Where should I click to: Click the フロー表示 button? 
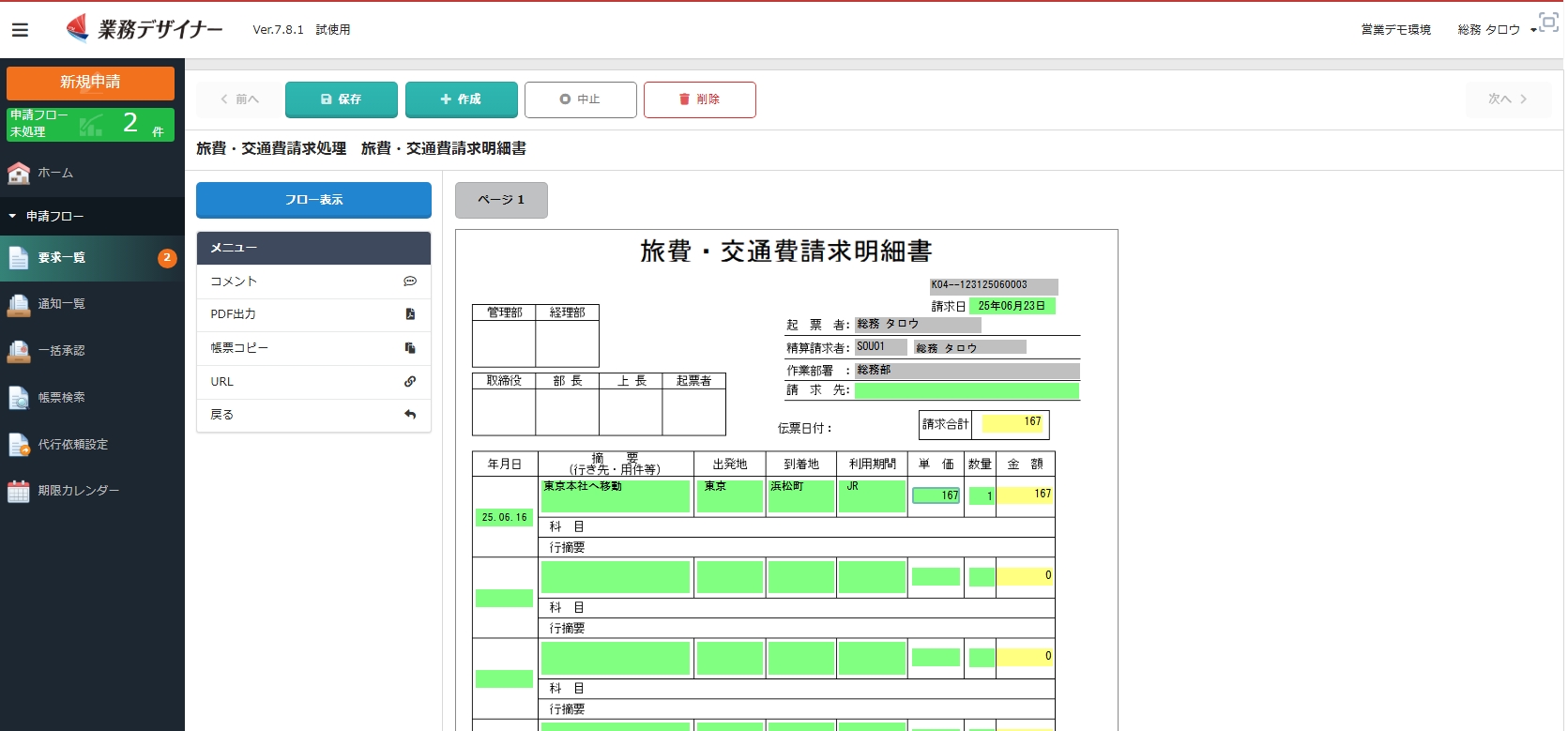313,200
